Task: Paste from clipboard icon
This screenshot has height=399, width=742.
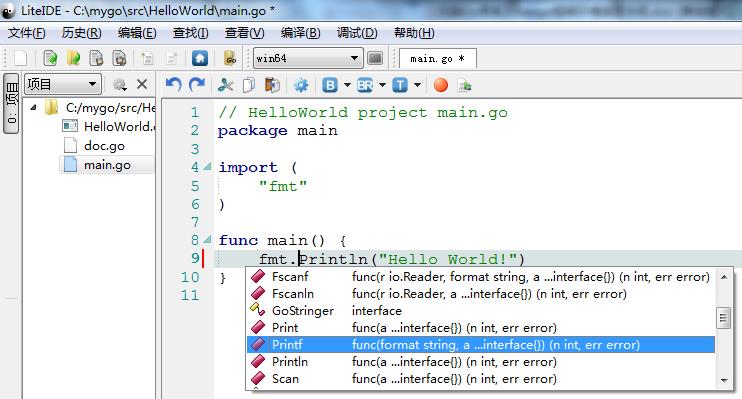Action: (x=272, y=85)
